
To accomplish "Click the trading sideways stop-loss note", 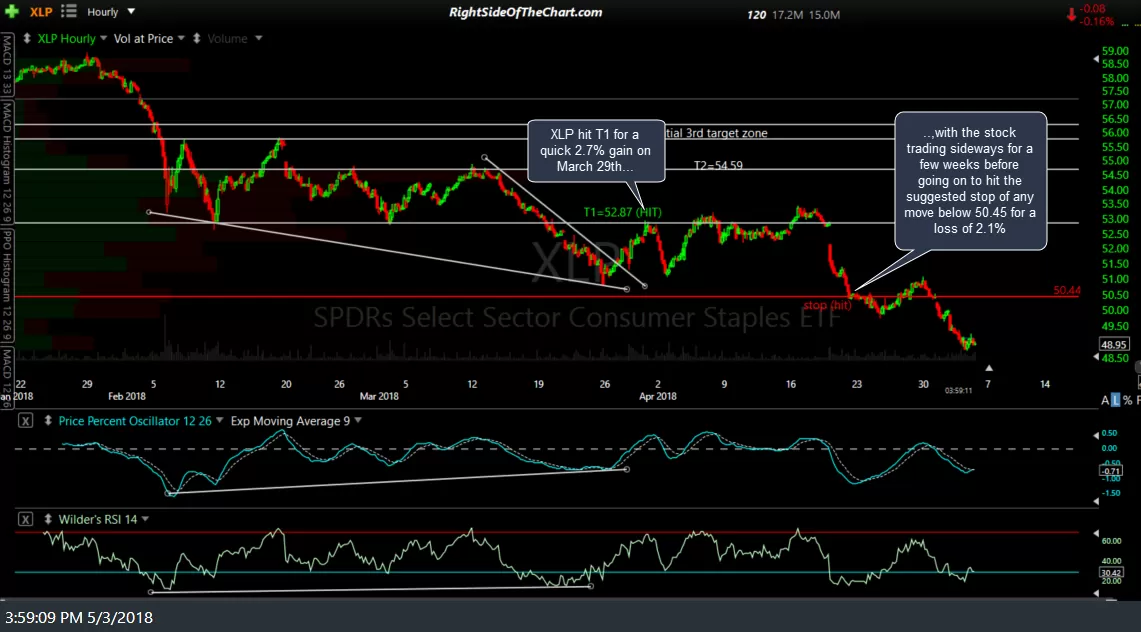I will (x=970, y=180).
